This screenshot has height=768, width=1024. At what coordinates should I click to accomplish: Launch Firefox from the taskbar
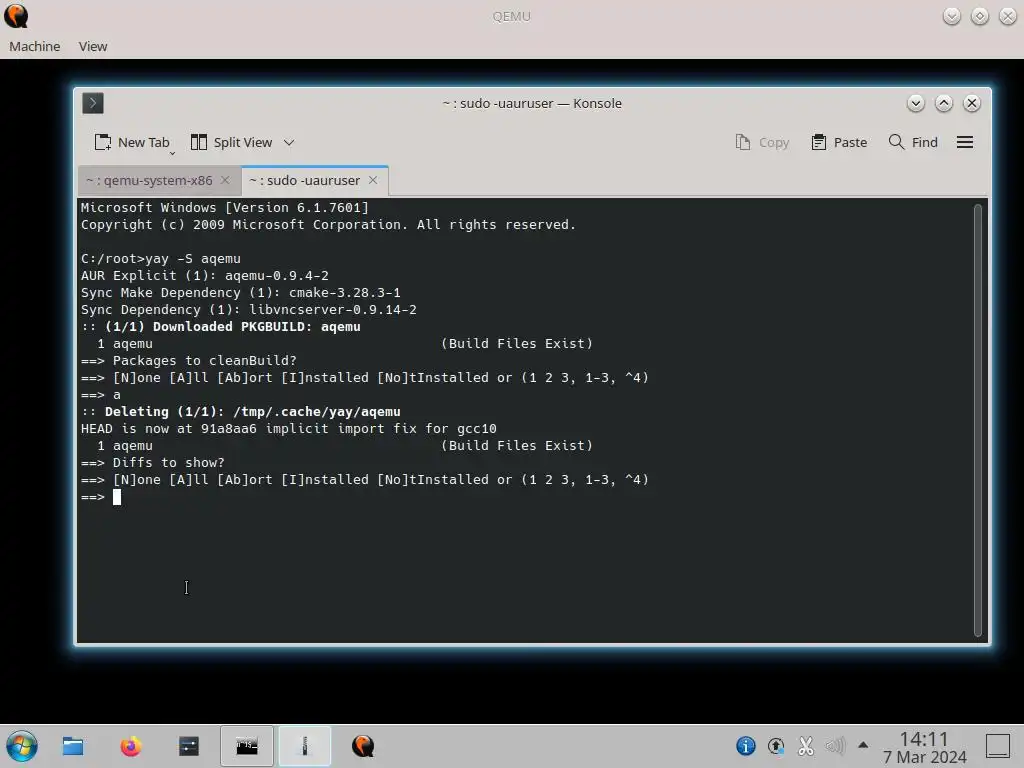click(131, 746)
